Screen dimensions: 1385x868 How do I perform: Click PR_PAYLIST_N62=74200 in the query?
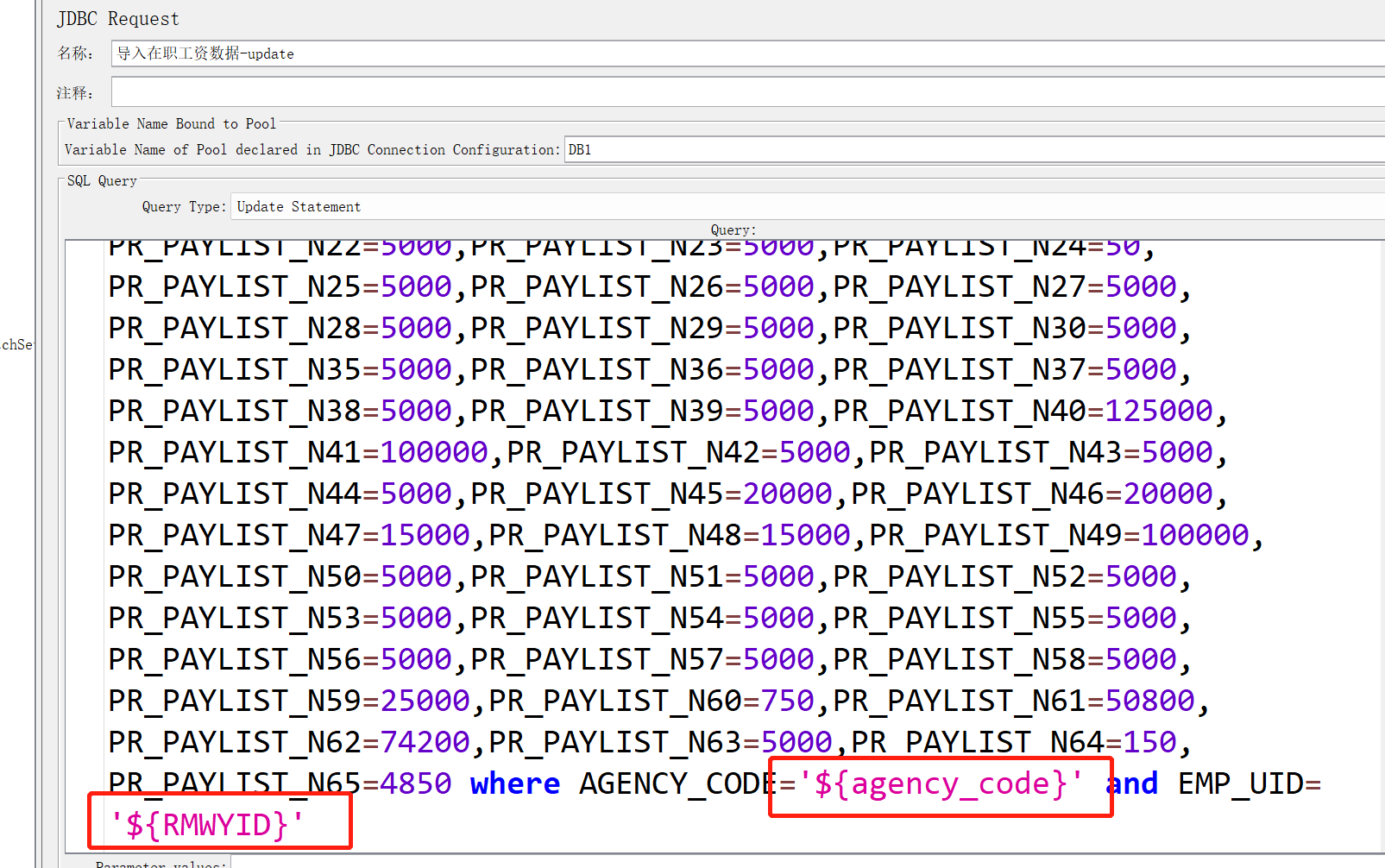[289, 742]
